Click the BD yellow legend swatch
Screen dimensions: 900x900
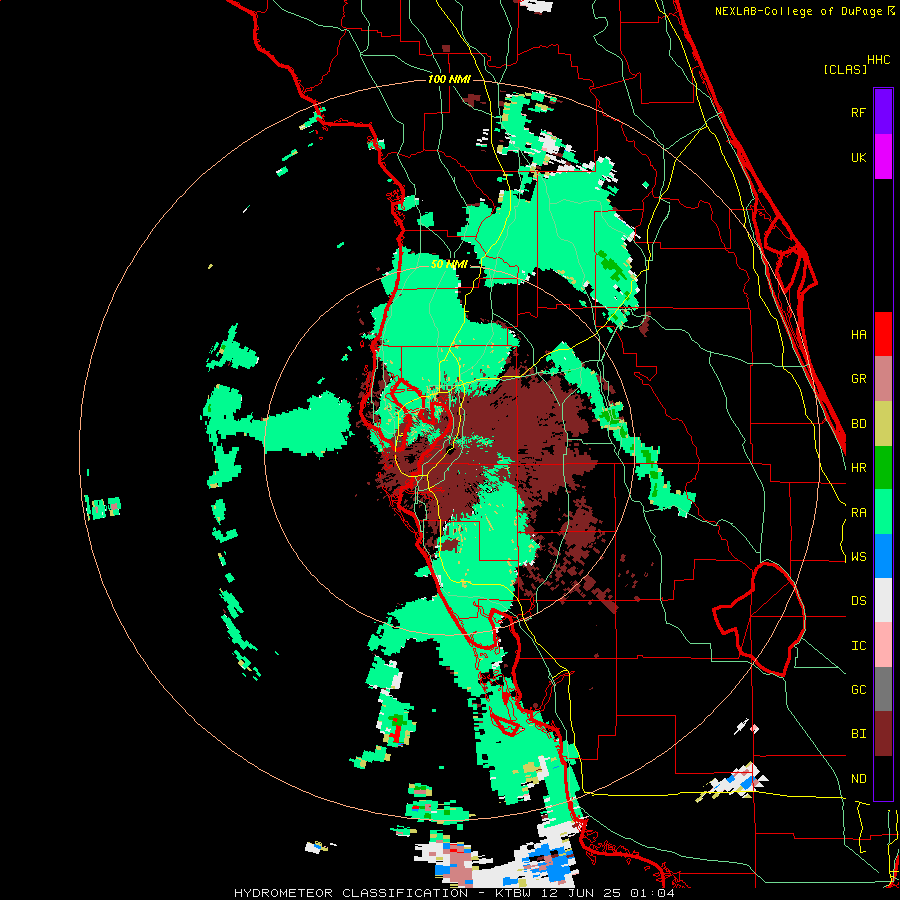(883, 424)
